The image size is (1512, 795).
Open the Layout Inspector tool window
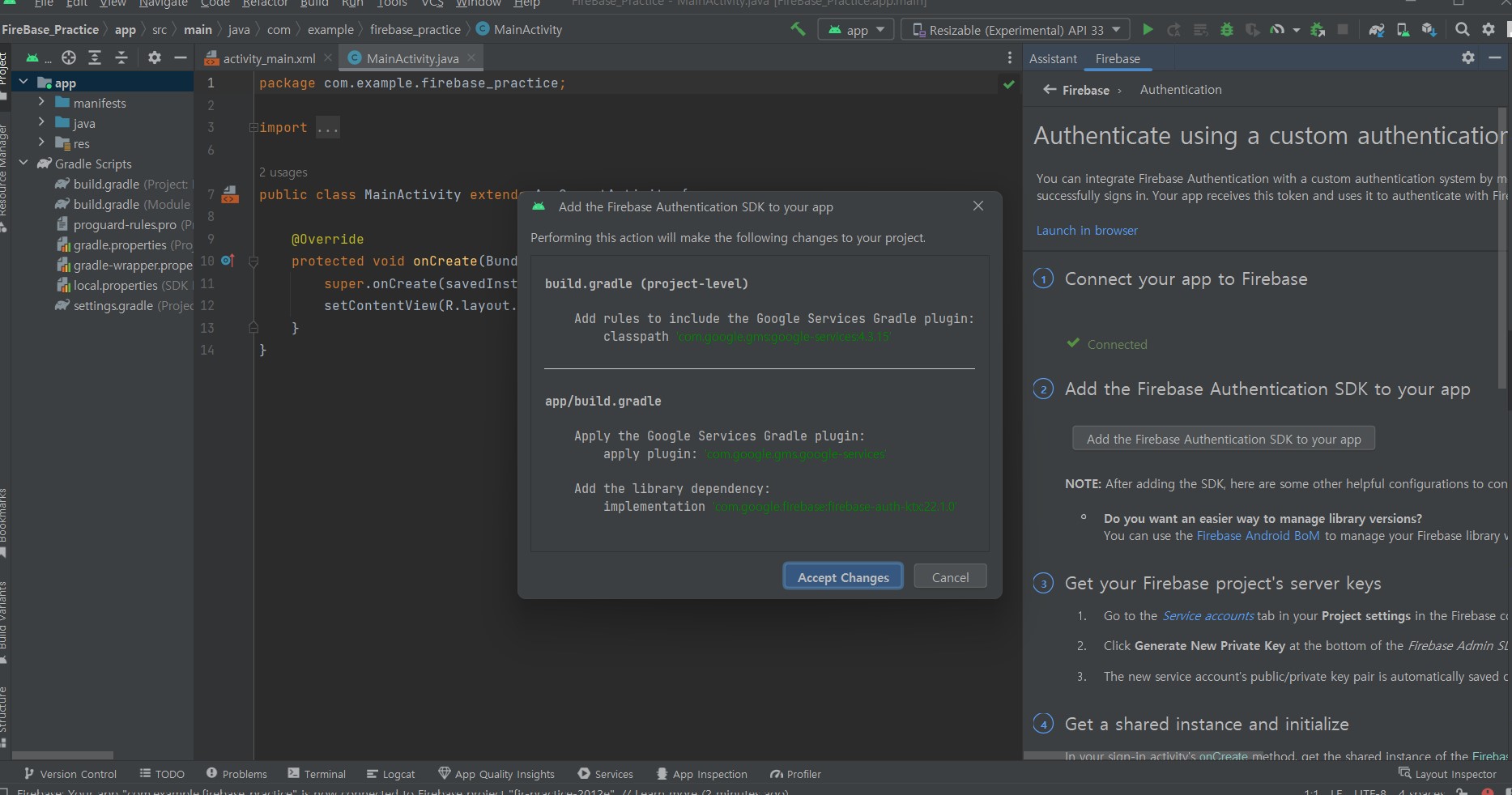tap(1447, 774)
